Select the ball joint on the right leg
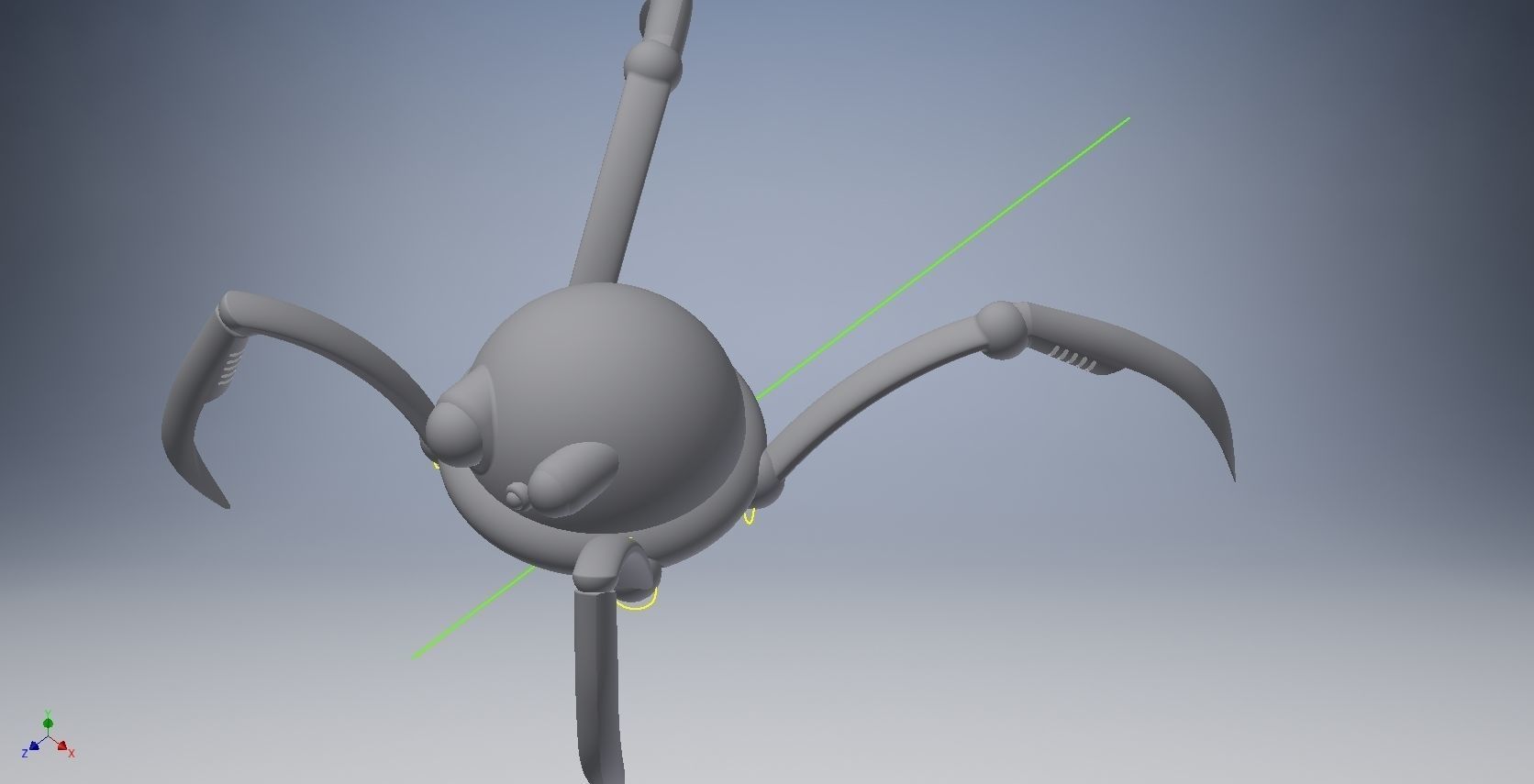Screen dimensions: 1534x784 (x=1001, y=329)
